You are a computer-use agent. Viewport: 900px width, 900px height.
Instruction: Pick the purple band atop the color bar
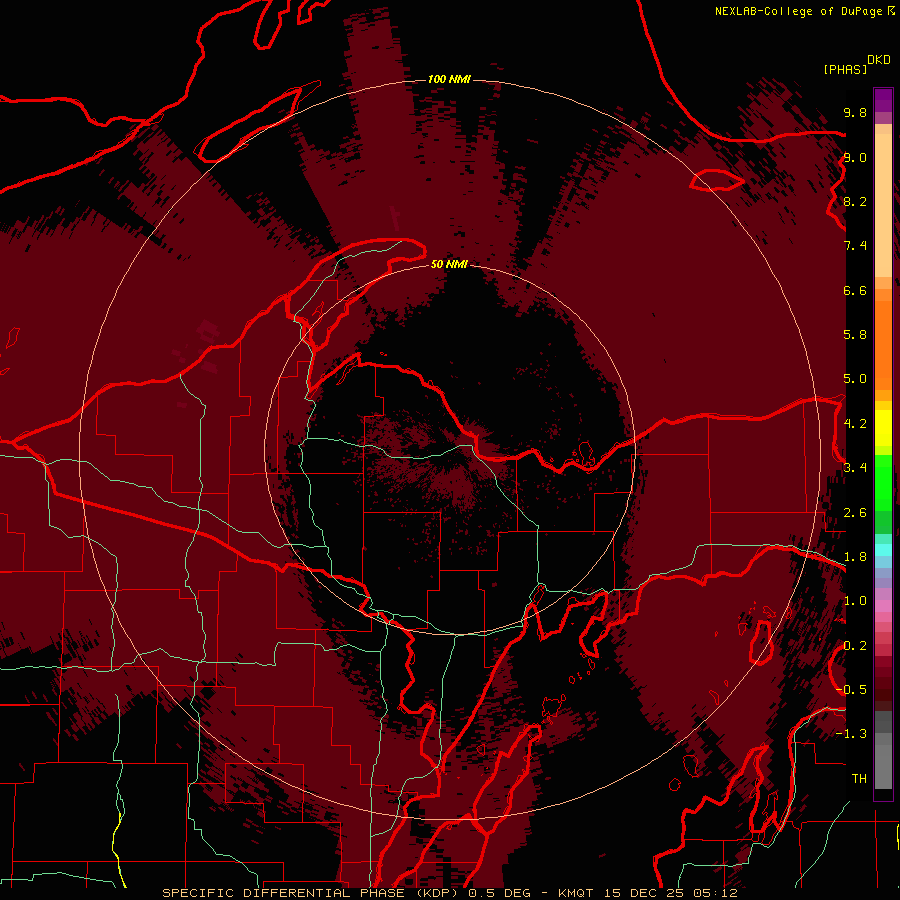click(x=883, y=101)
